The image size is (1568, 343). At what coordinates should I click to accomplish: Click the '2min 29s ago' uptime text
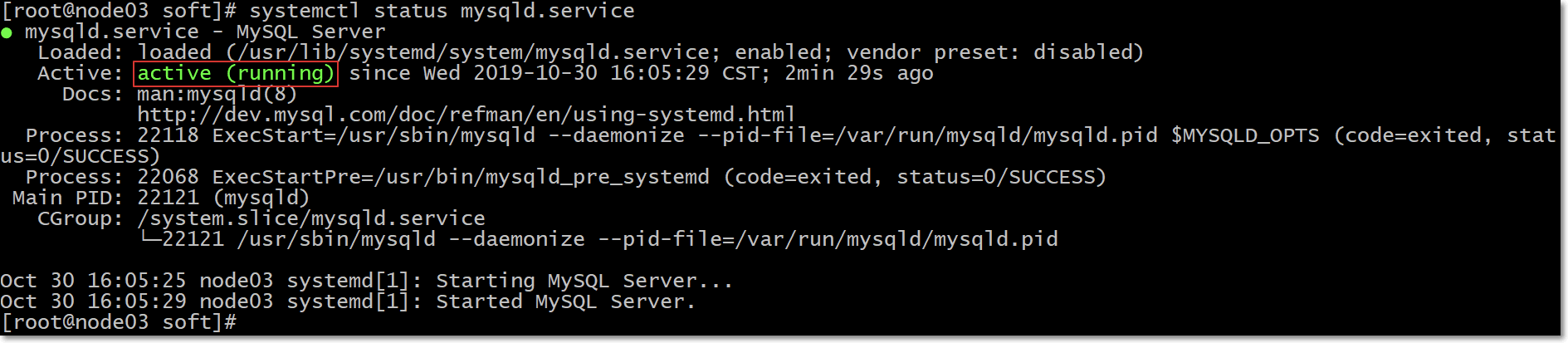tap(858, 73)
